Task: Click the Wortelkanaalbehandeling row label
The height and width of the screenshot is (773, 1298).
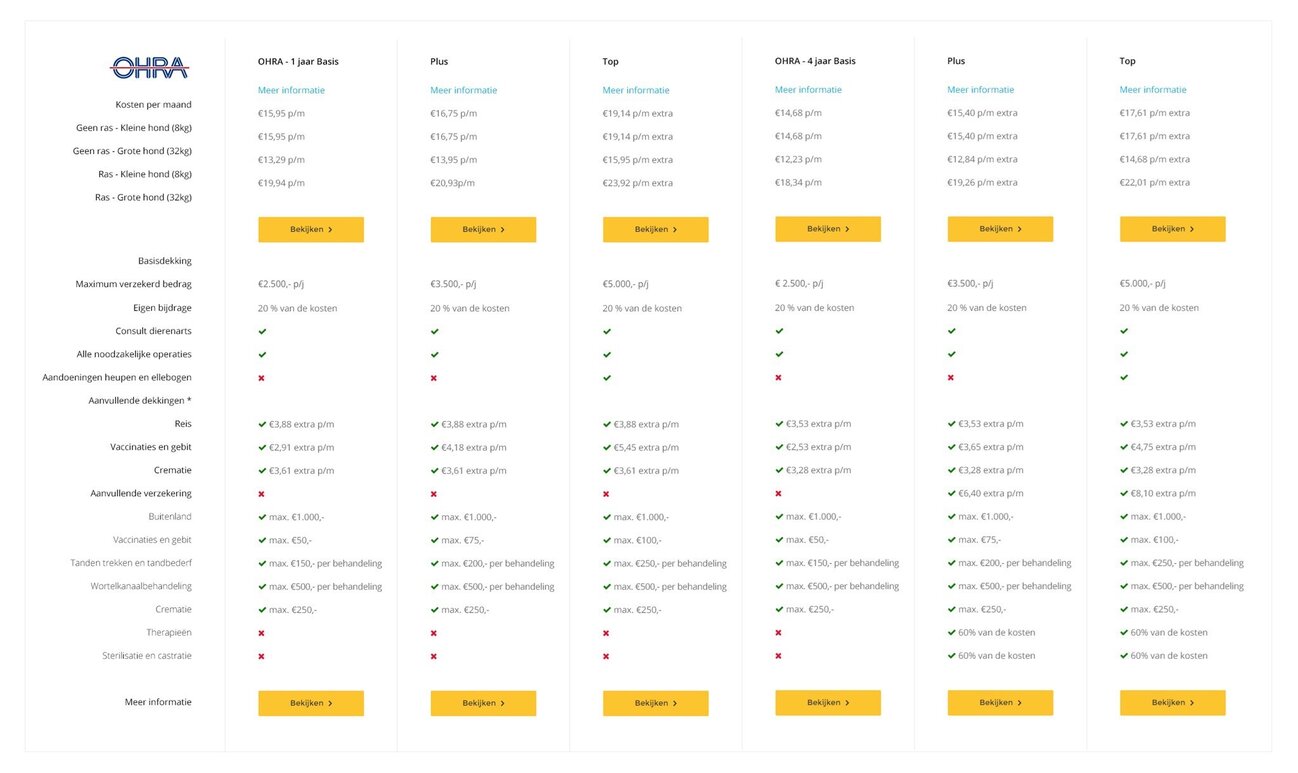Action: (x=141, y=586)
